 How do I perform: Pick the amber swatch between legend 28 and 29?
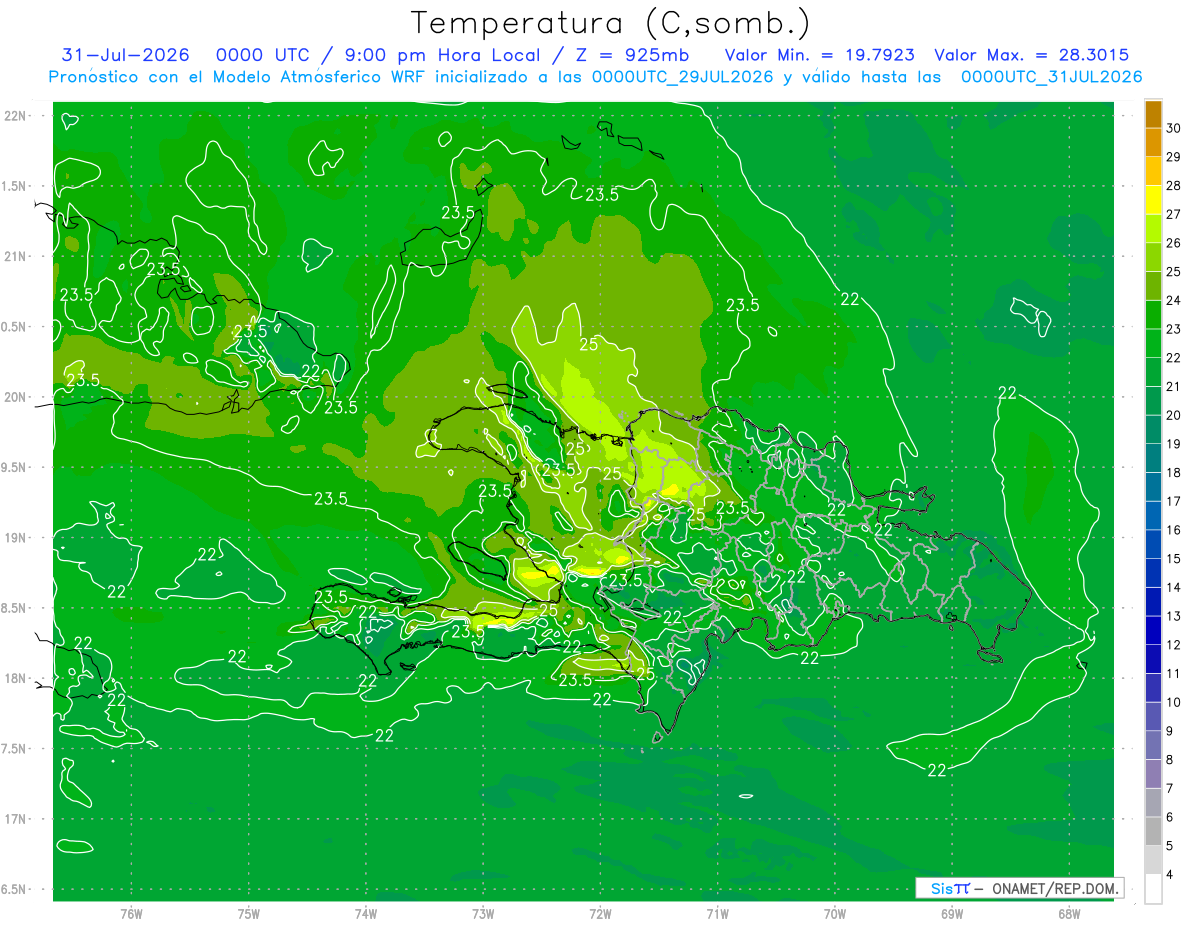click(1153, 171)
